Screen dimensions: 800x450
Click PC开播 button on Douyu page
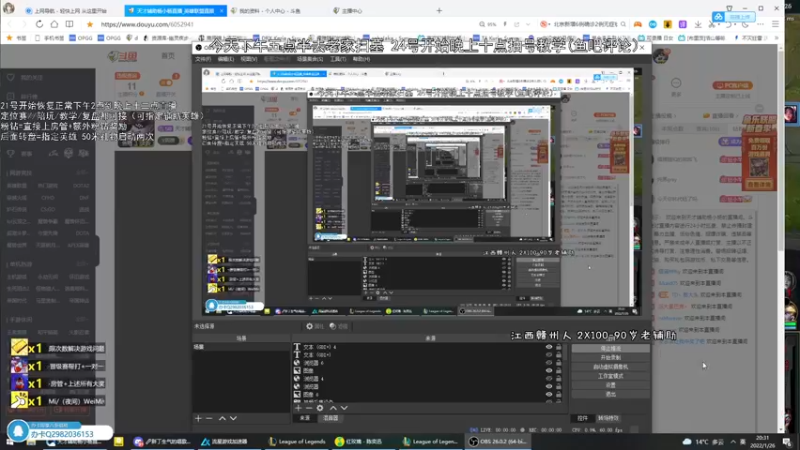[733, 85]
